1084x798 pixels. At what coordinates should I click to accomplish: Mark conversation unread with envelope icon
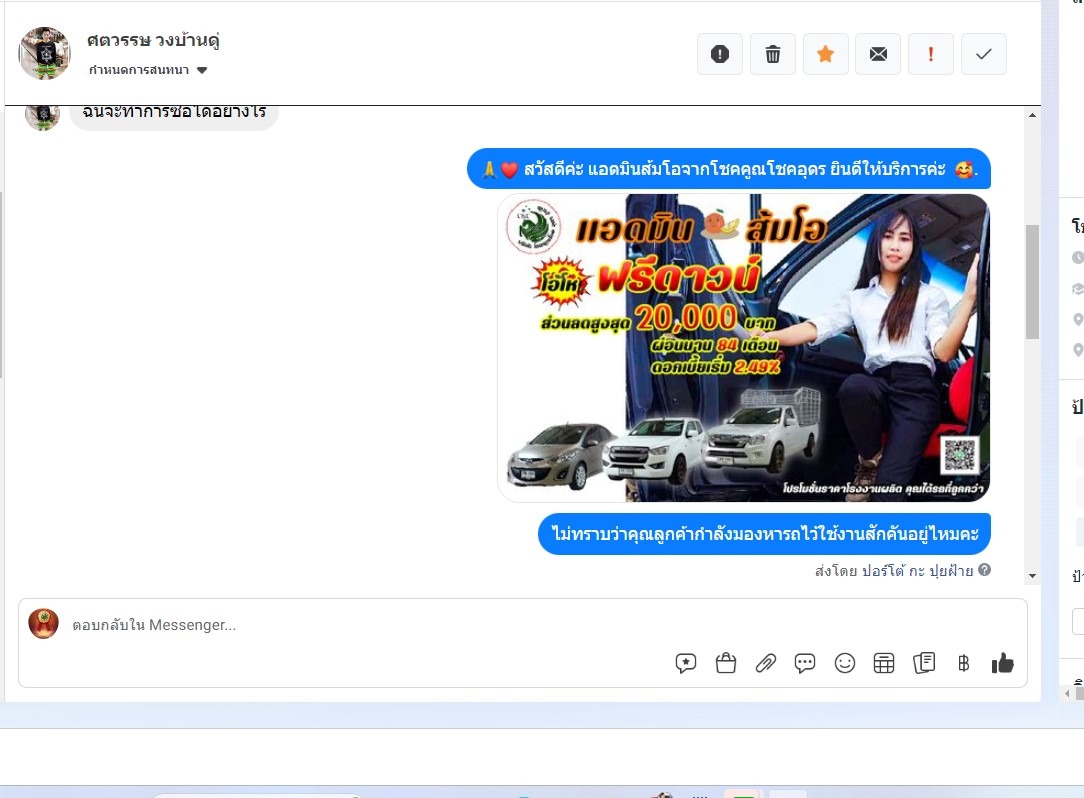pyautogui.click(x=878, y=54)
